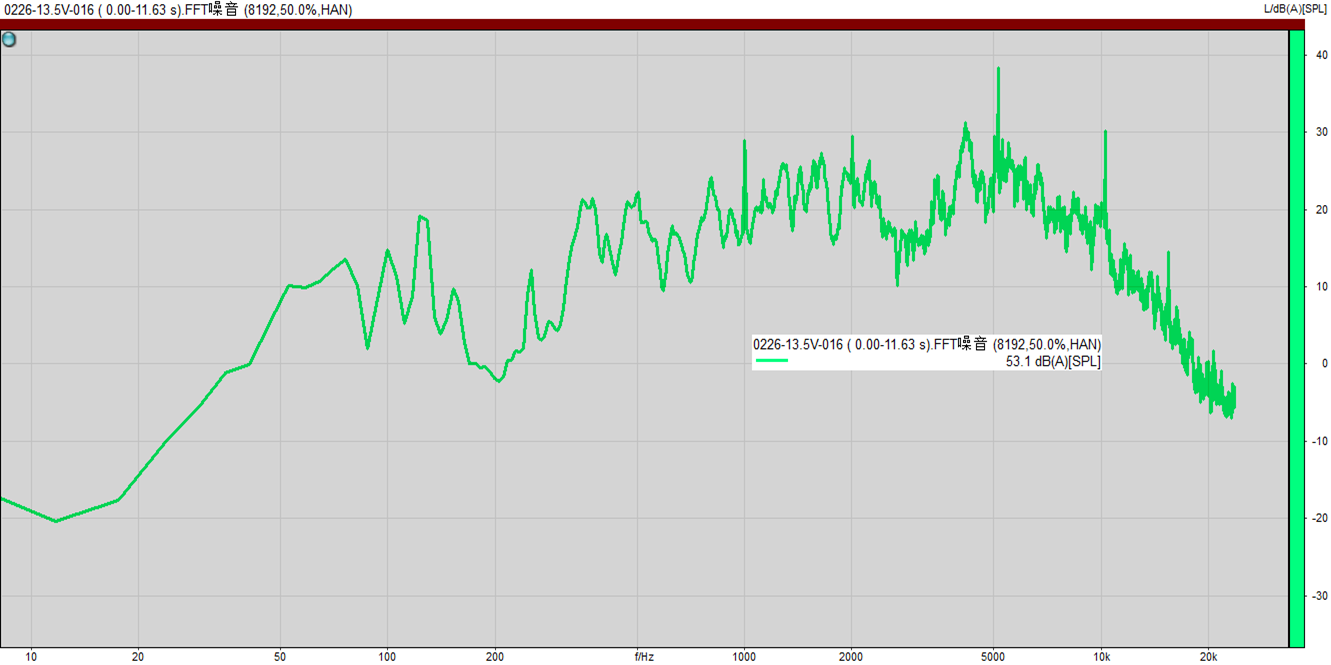This screenshot has width=1331, height=665.
Task: Click the green level bar on right edge
Action: click(x=1296, y=338)
